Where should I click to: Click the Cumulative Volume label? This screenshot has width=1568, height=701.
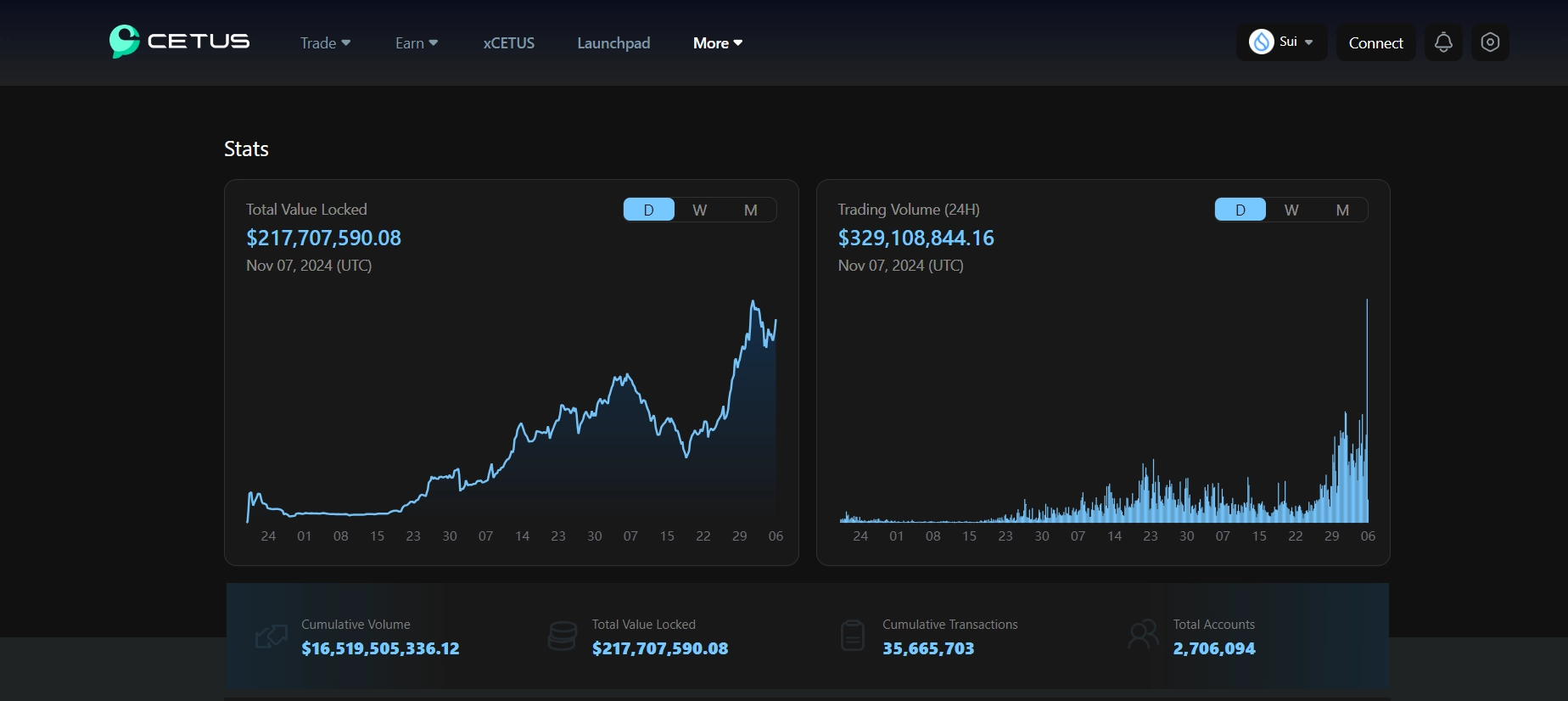[x=356, y=625]
